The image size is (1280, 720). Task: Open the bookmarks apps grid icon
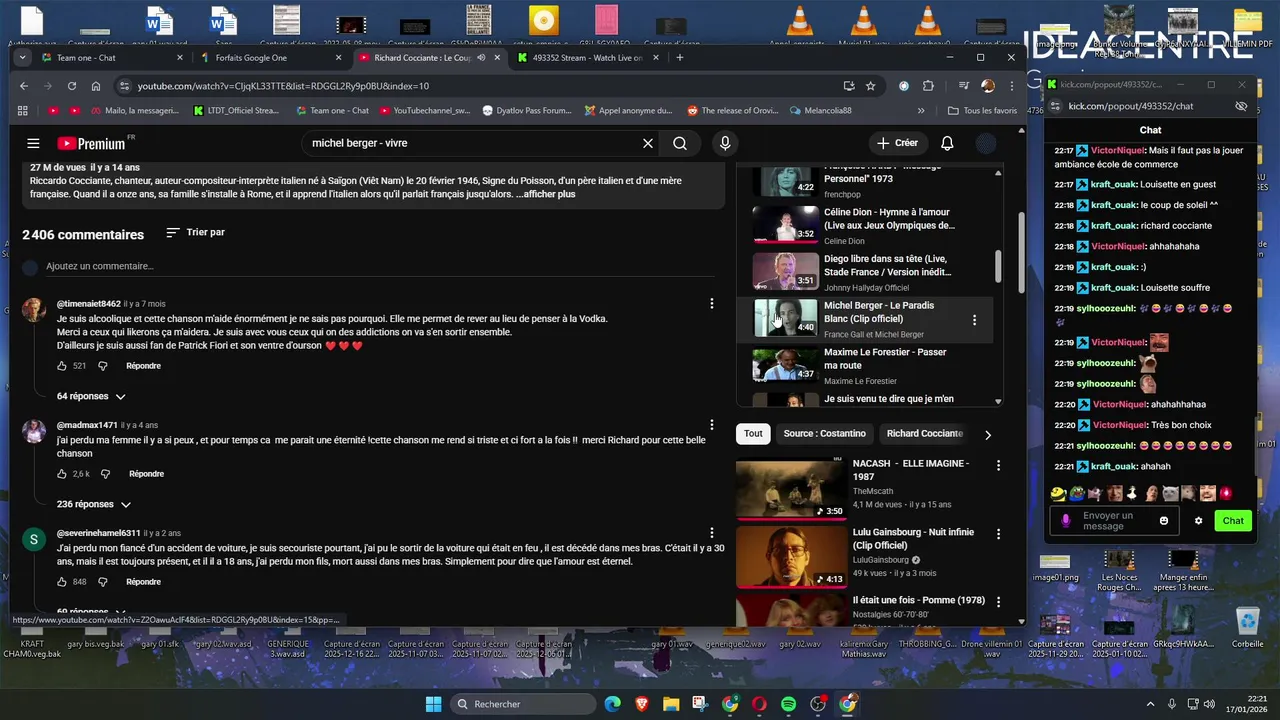(x=23, y=111)
